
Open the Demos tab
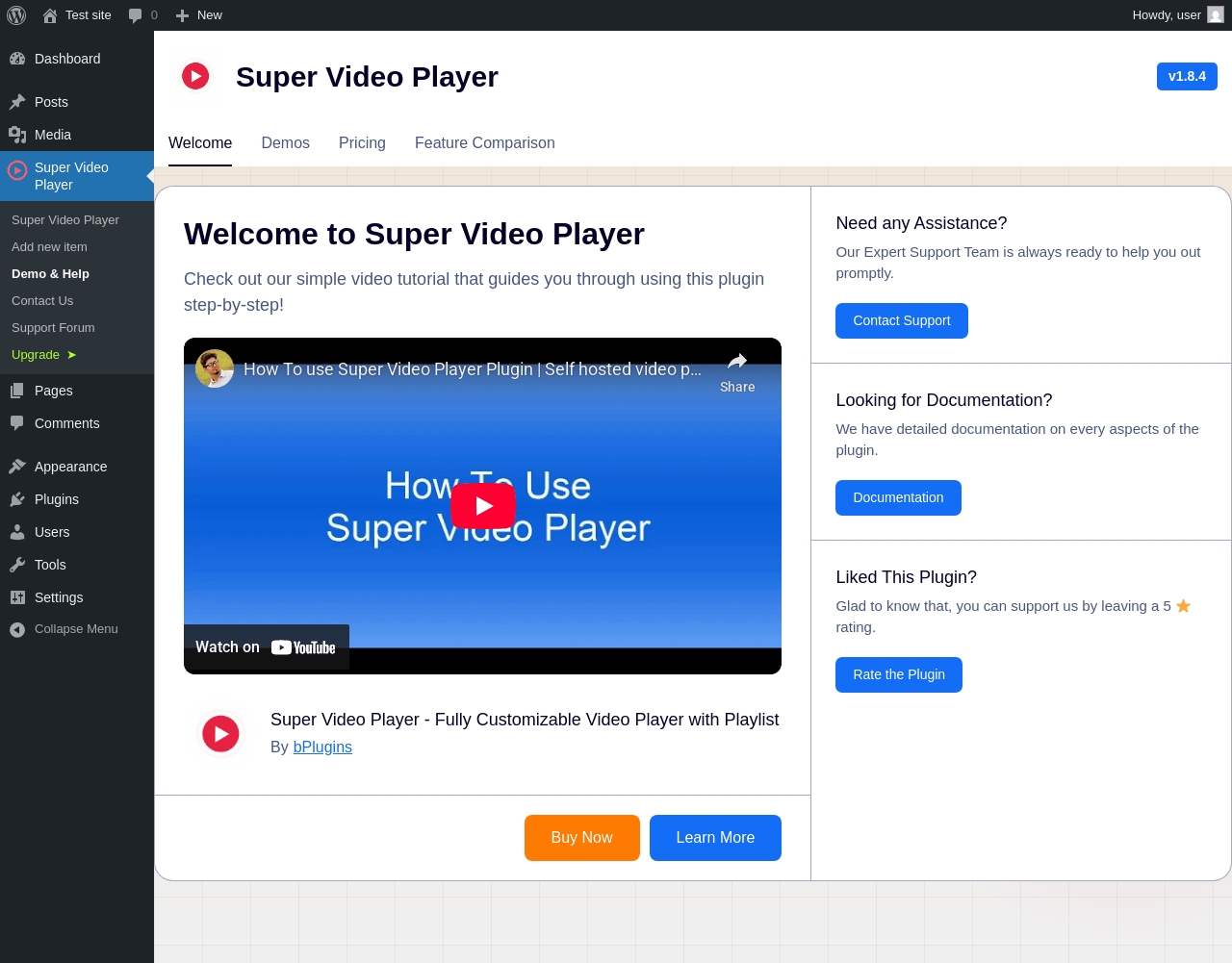(286, 143)
